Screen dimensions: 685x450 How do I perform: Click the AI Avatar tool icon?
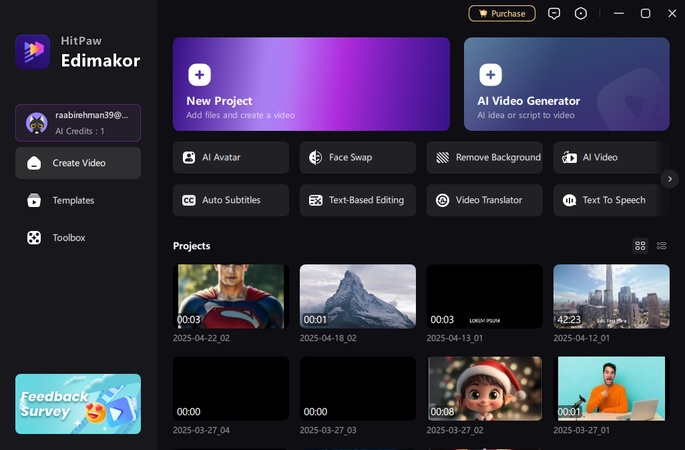coord(188,158)
